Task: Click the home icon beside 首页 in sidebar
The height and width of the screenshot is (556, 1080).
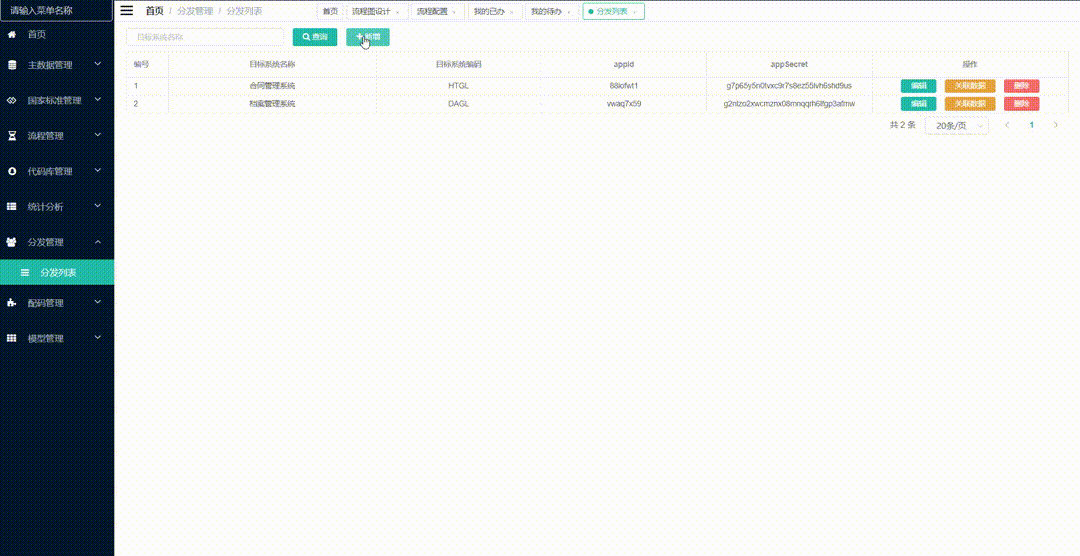Action: coord(12,34)
